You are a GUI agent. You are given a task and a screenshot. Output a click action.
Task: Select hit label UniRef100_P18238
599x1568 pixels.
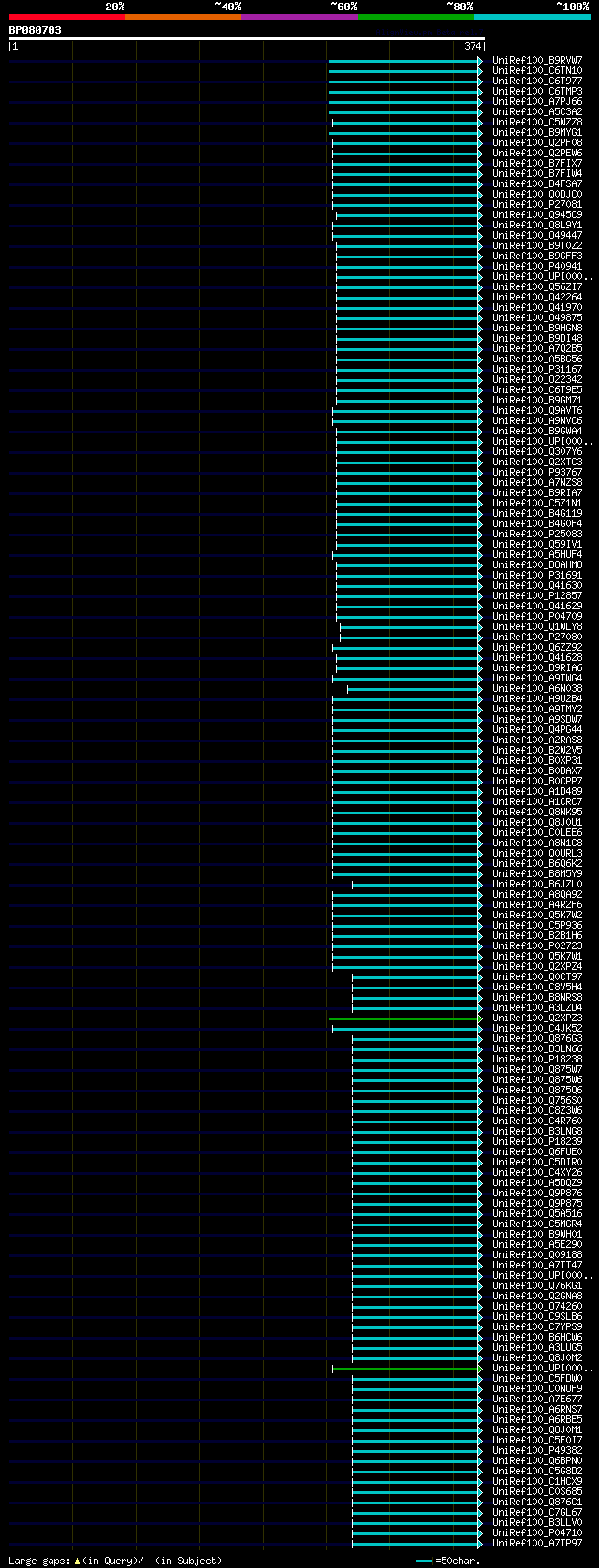(537, 1060)
